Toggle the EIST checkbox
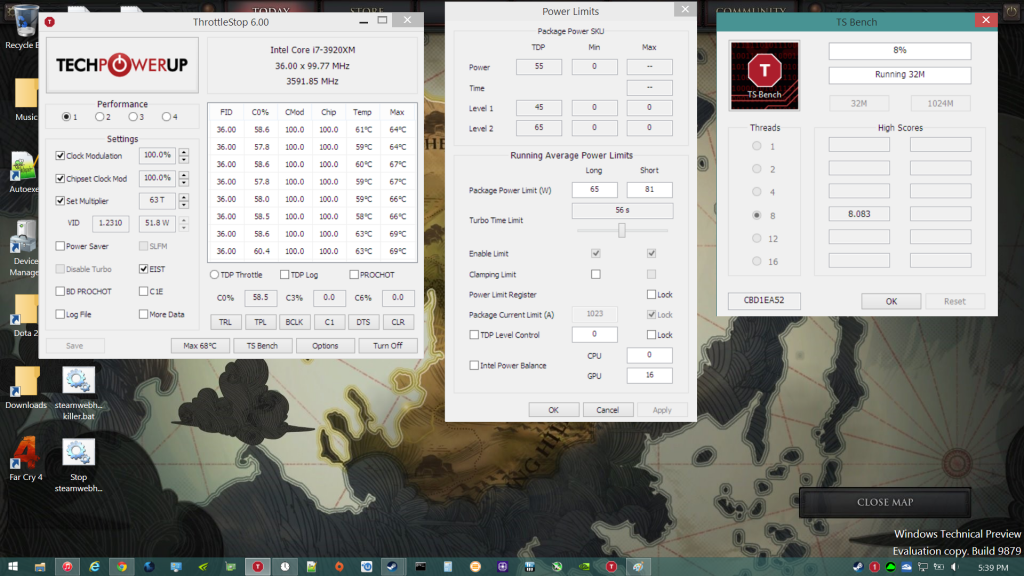 click(x=144, y=268)
